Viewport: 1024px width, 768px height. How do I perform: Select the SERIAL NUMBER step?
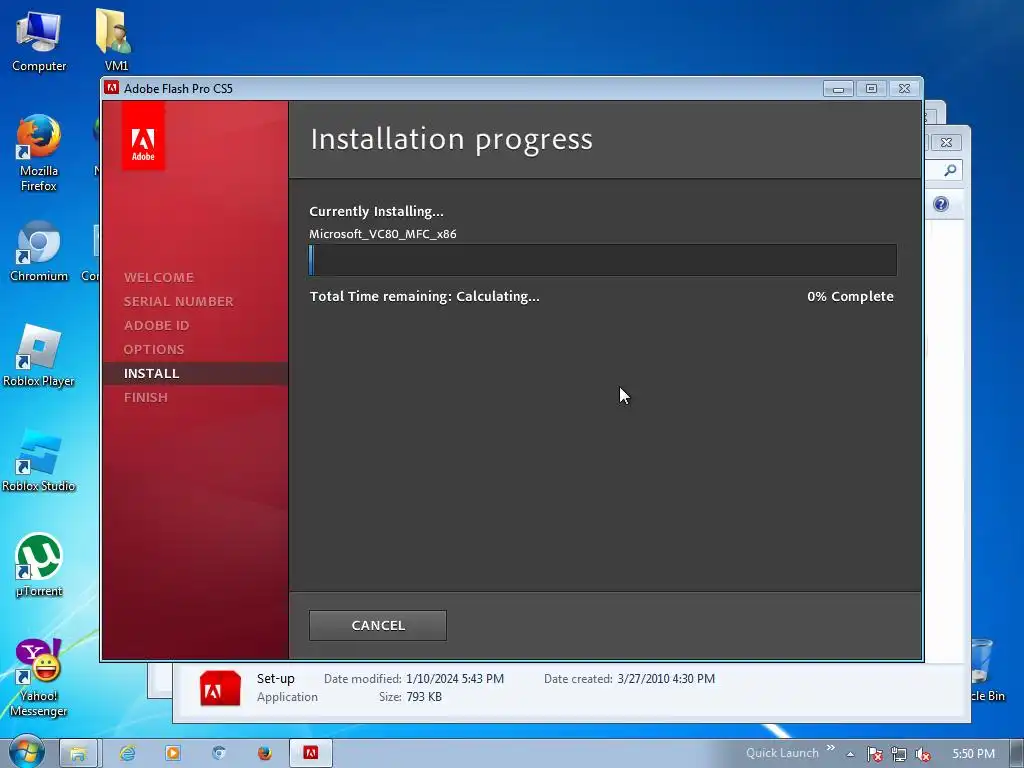click(178, 301)
